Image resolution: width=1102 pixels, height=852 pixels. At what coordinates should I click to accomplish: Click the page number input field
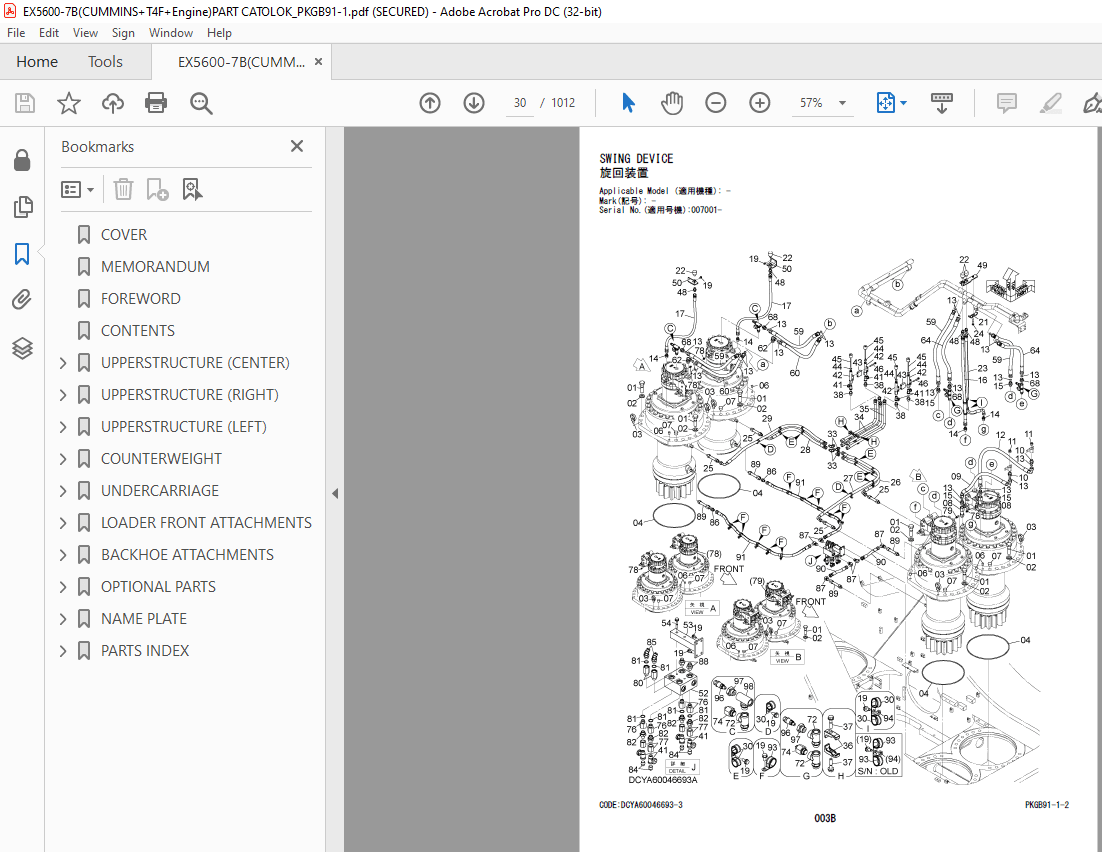pyautogui.click(x=520, y=103)
